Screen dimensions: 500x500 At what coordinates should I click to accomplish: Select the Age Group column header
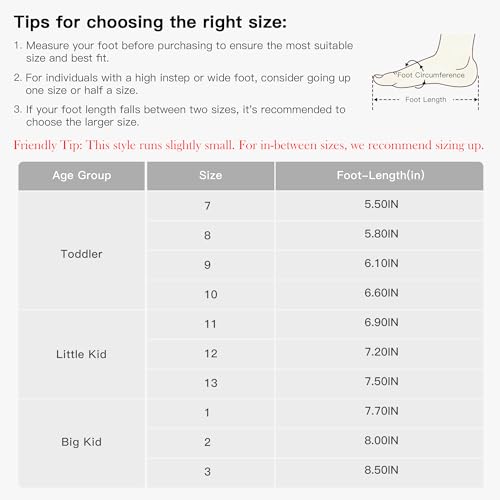82,176
